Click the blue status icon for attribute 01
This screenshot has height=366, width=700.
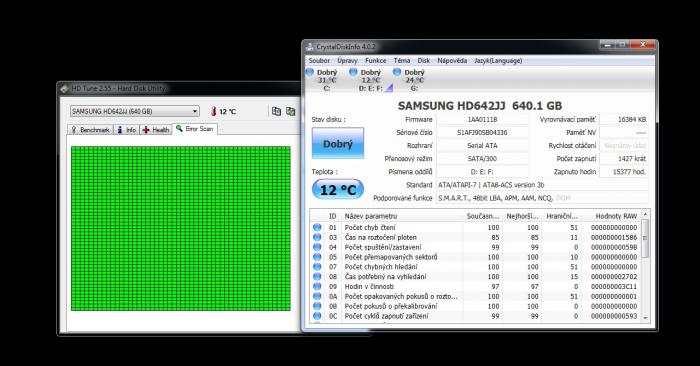[317, 227]
